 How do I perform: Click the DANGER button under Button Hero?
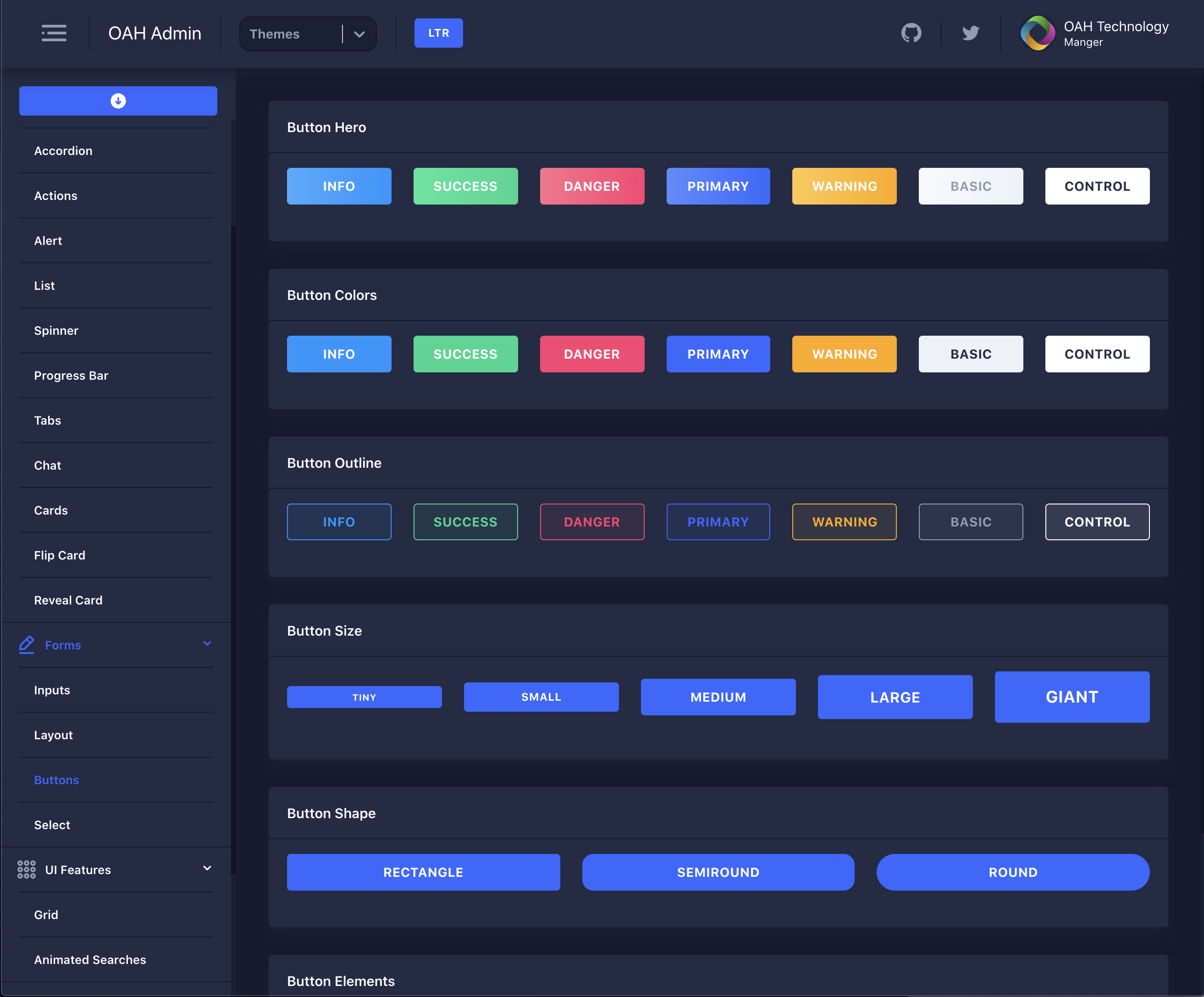[591, 186]
